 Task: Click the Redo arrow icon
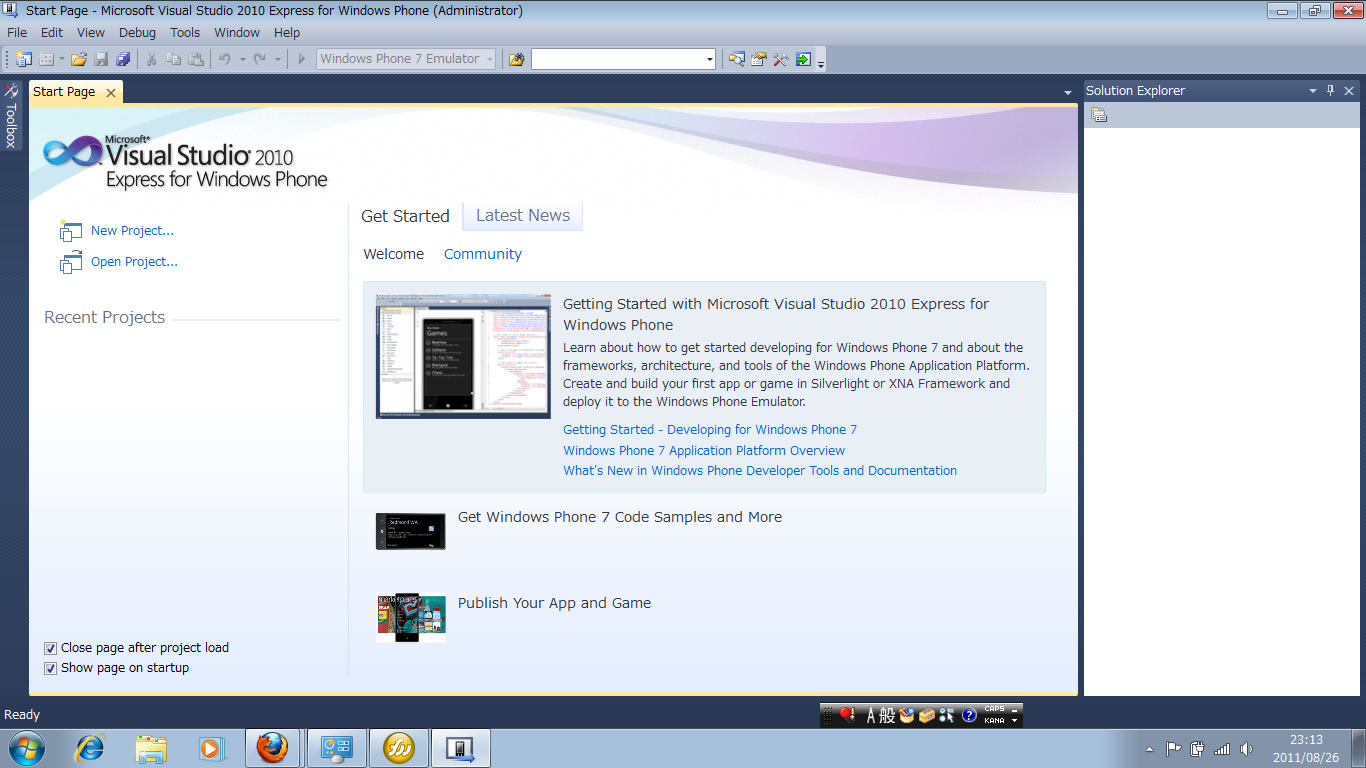click(x=260, y=59)
